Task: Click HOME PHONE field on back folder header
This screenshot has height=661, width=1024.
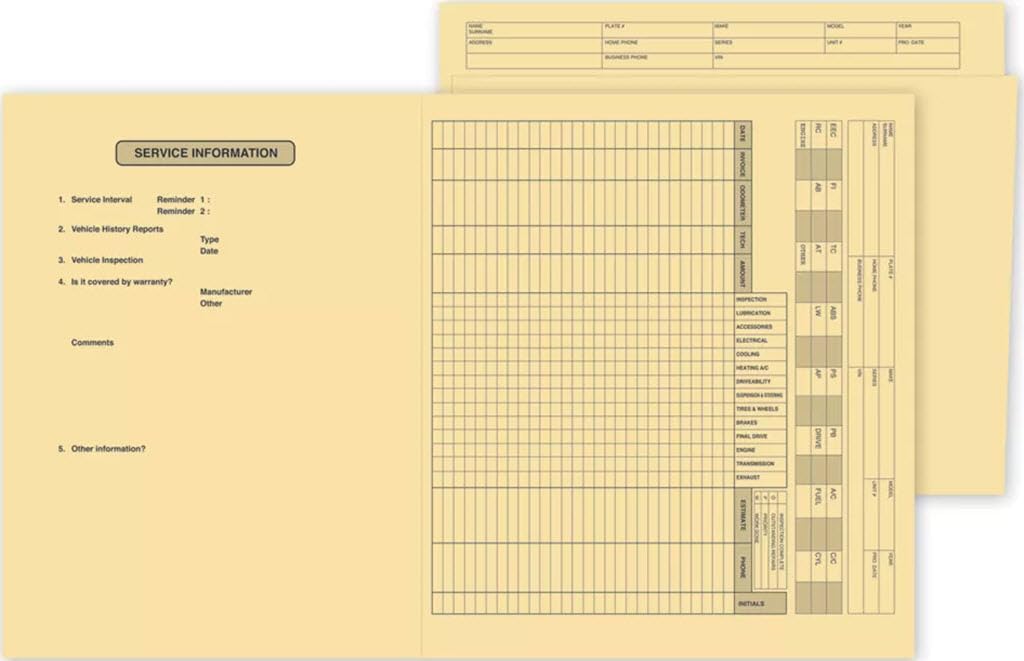Action: [x=657, y=45]
